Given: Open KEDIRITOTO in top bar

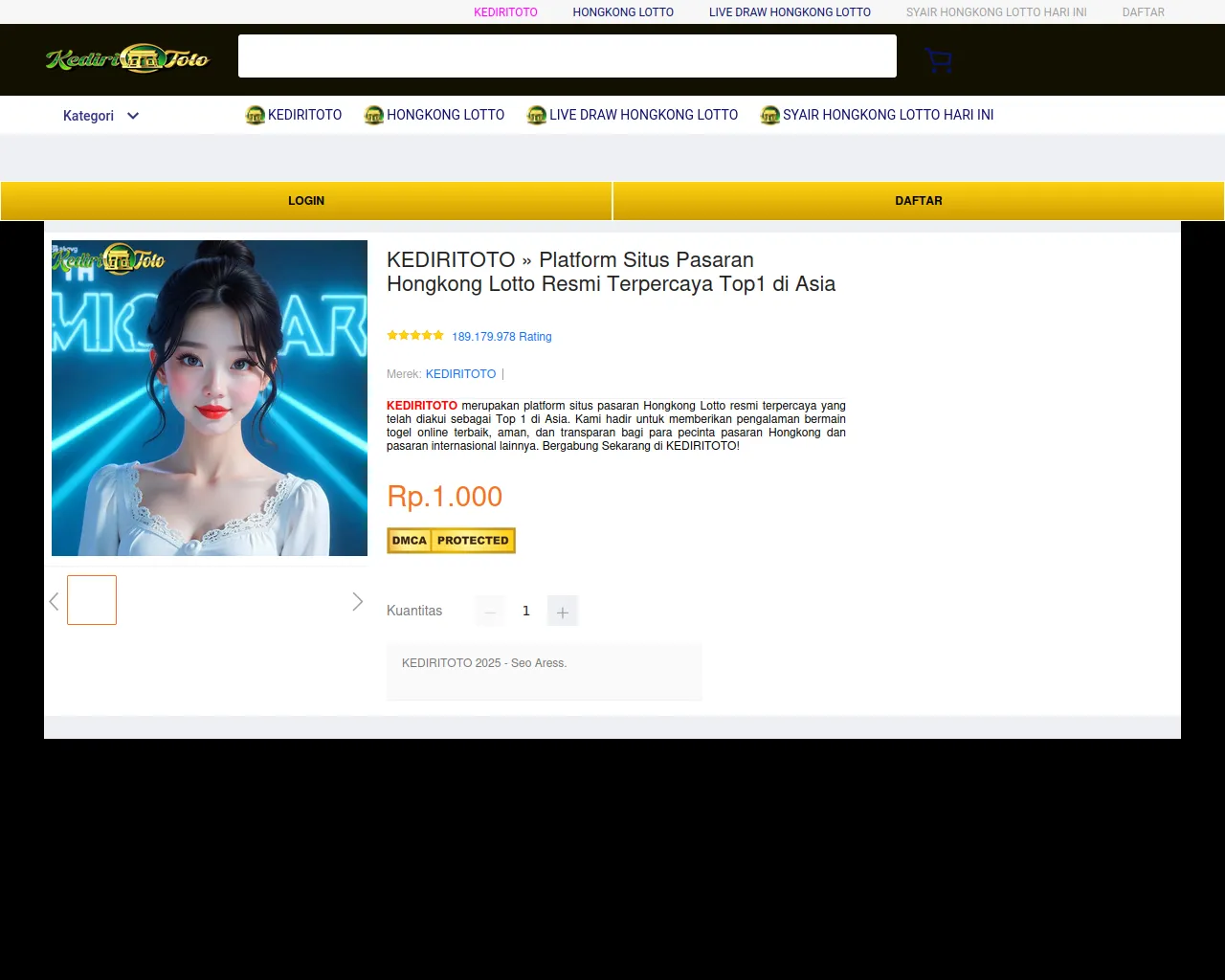Looking at the screenshot, I should click(x=505, y=12).
